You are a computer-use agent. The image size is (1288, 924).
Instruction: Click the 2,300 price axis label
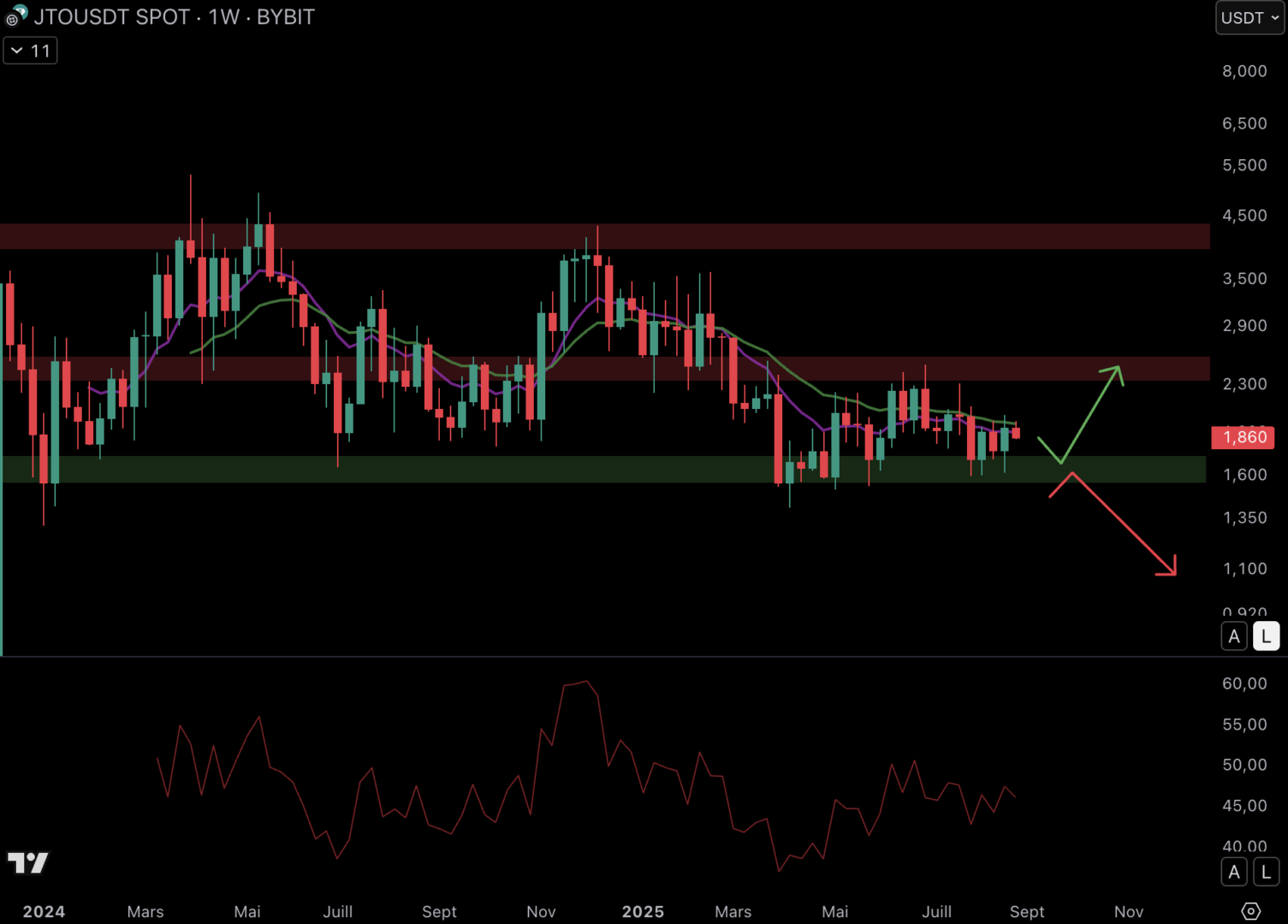pos(1244,384)
